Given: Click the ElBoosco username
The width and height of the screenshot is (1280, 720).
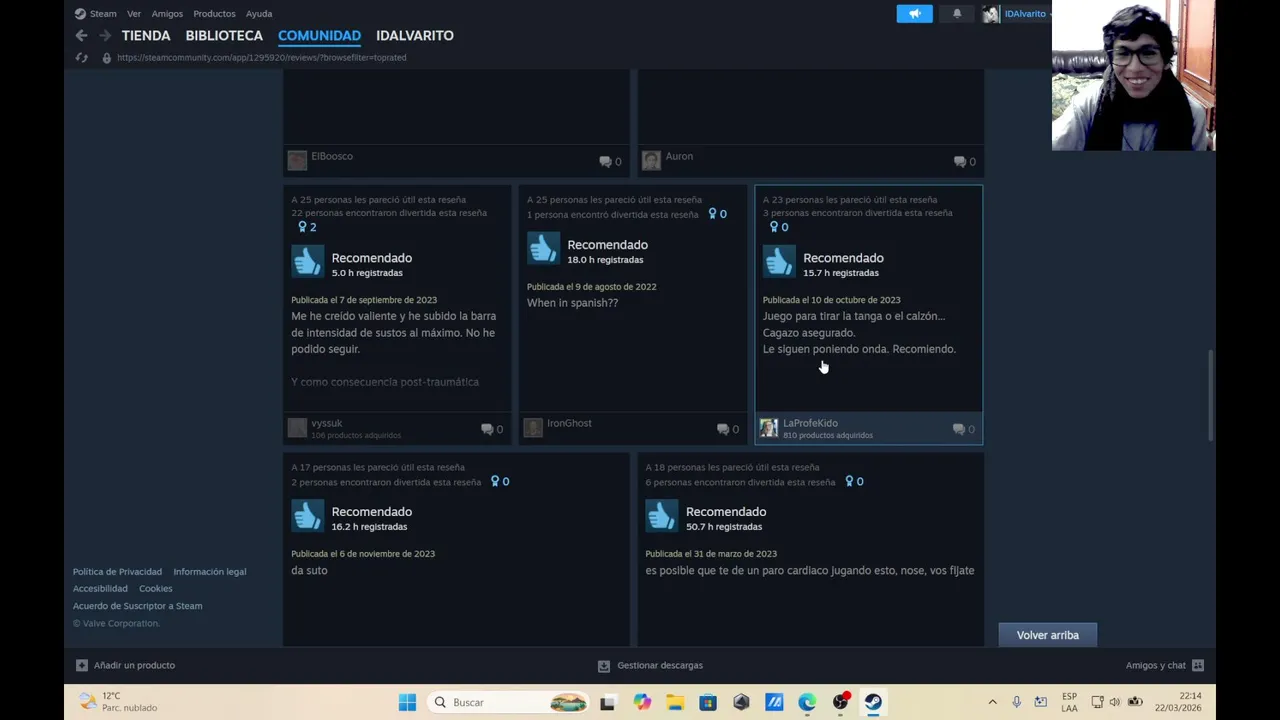Looking at the screenshot, I should point(332,156).
